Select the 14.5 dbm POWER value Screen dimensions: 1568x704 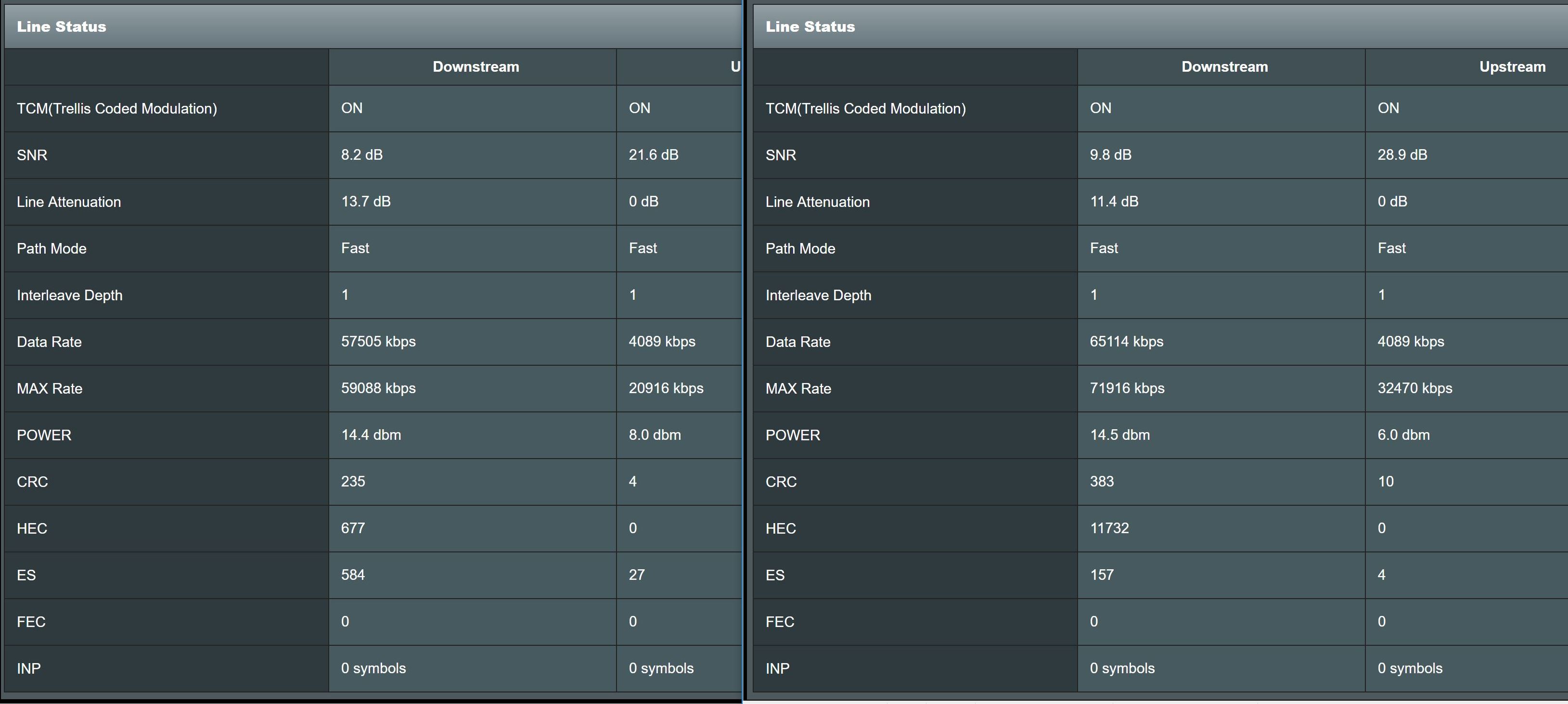(x=1119, y=435)
